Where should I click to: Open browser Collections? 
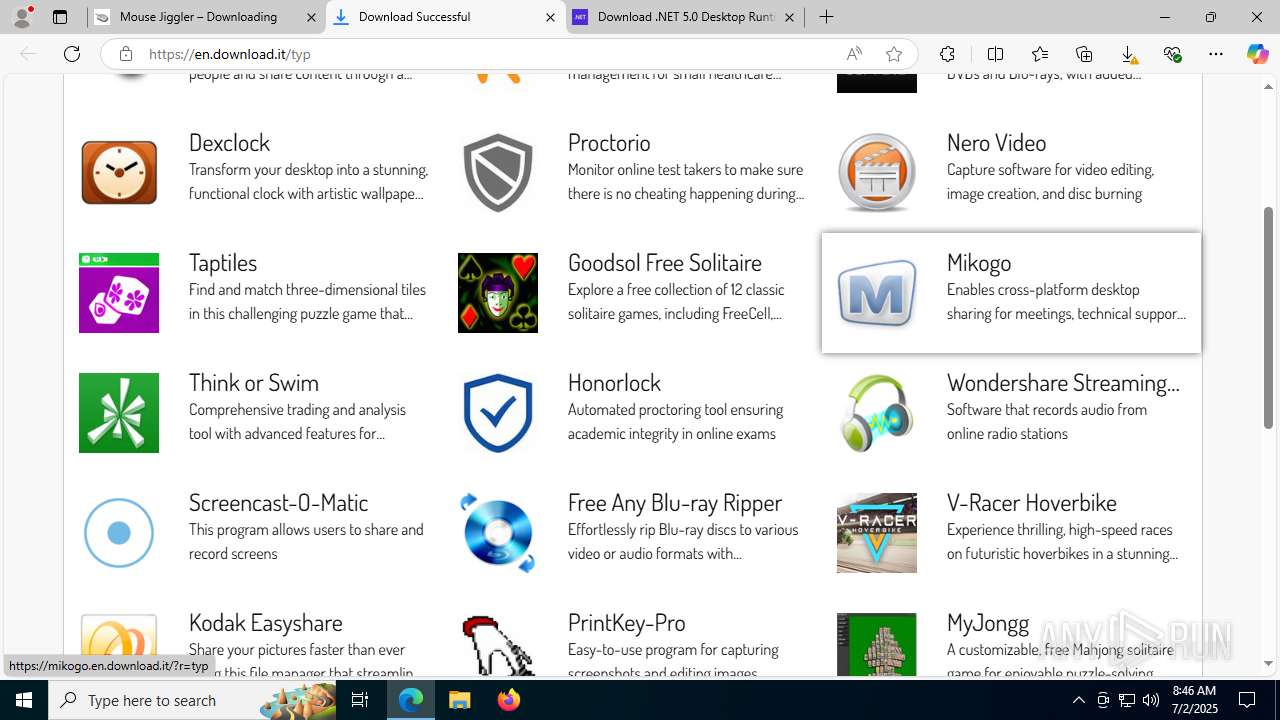[1084, 54]
